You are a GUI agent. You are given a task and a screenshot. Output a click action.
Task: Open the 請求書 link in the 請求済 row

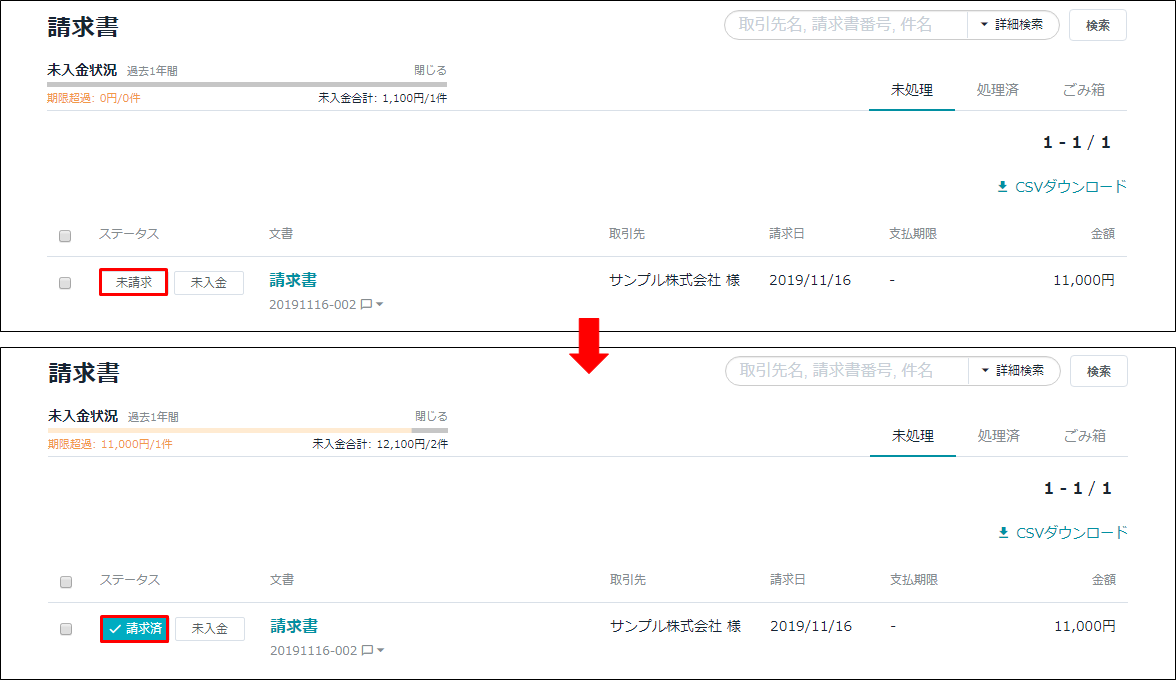coord(294,626)
